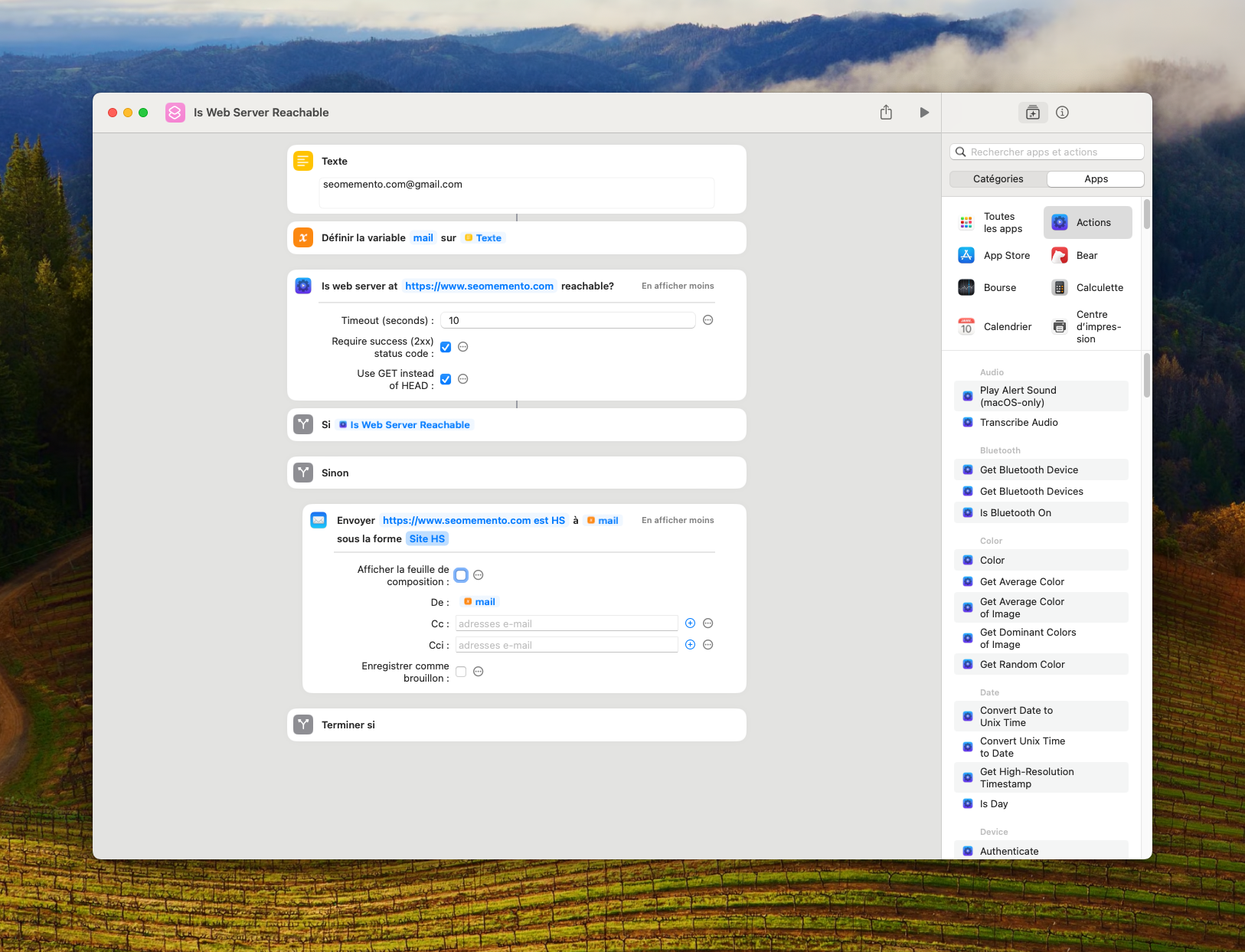Switch to the Apps tab

point(1096,178)
